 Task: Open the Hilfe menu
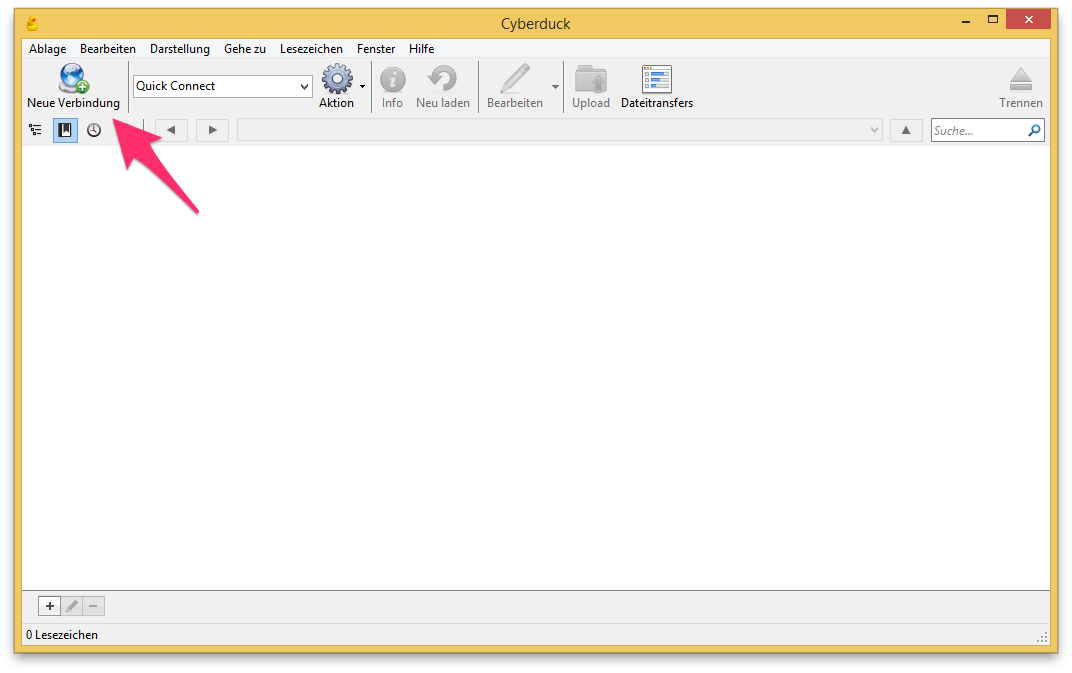pos(421,49)
